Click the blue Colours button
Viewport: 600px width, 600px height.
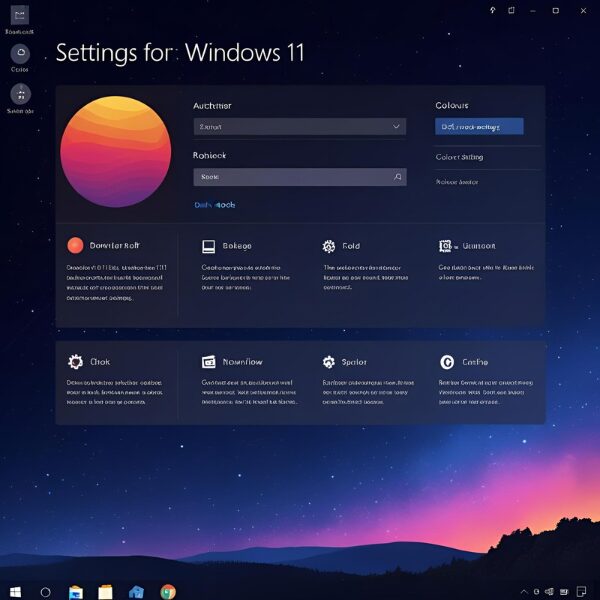click(x=479, y=127)
